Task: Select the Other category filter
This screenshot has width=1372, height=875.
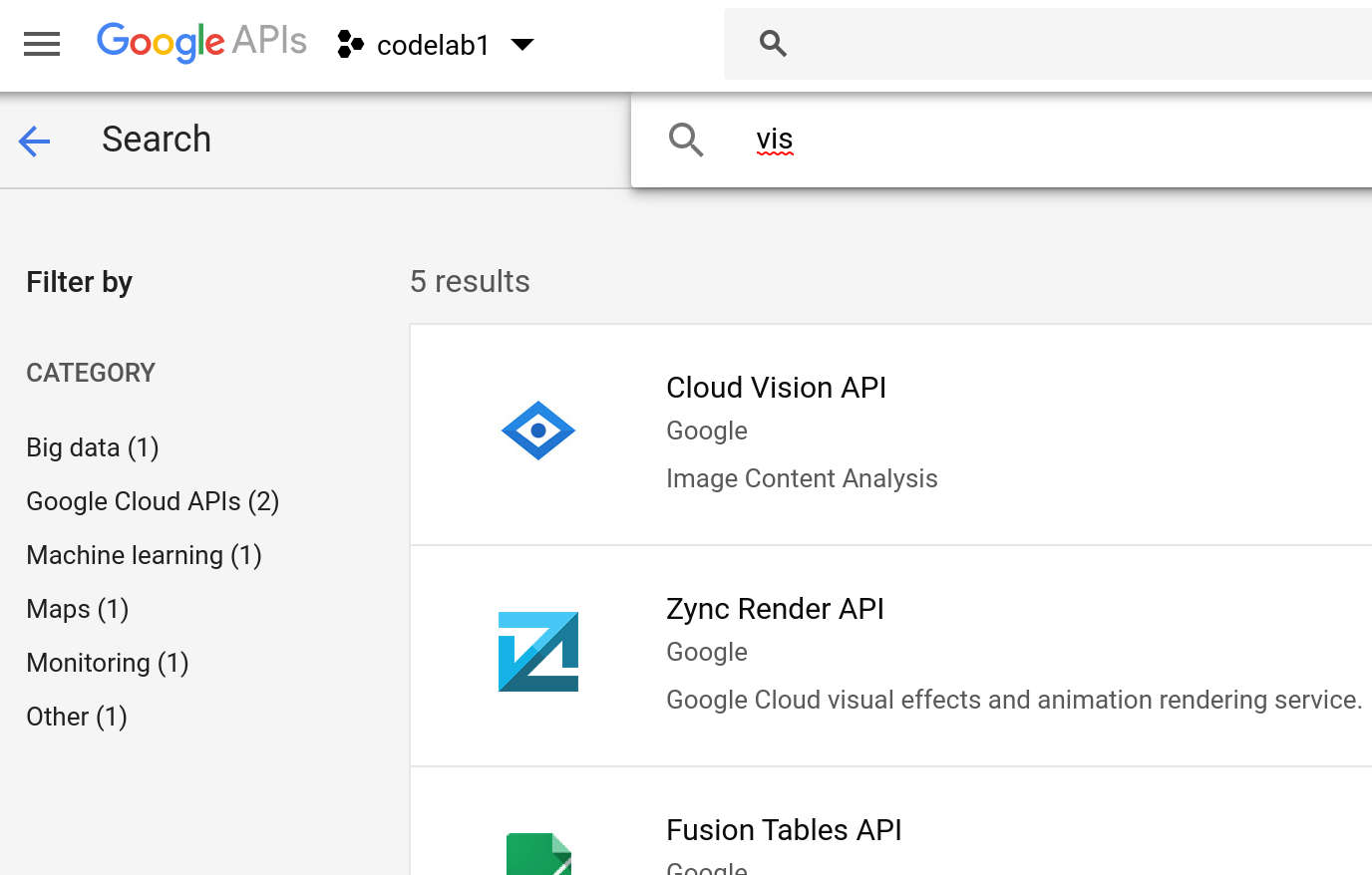Action: [77, 717]
